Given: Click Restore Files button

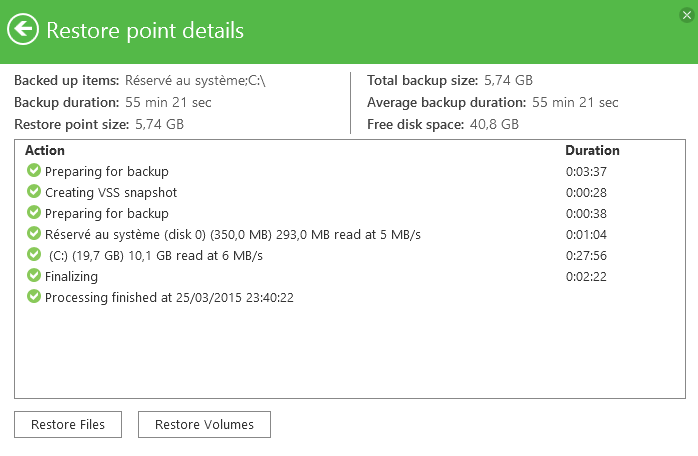Looking at the screenshot, I should [x=68, y=424].
